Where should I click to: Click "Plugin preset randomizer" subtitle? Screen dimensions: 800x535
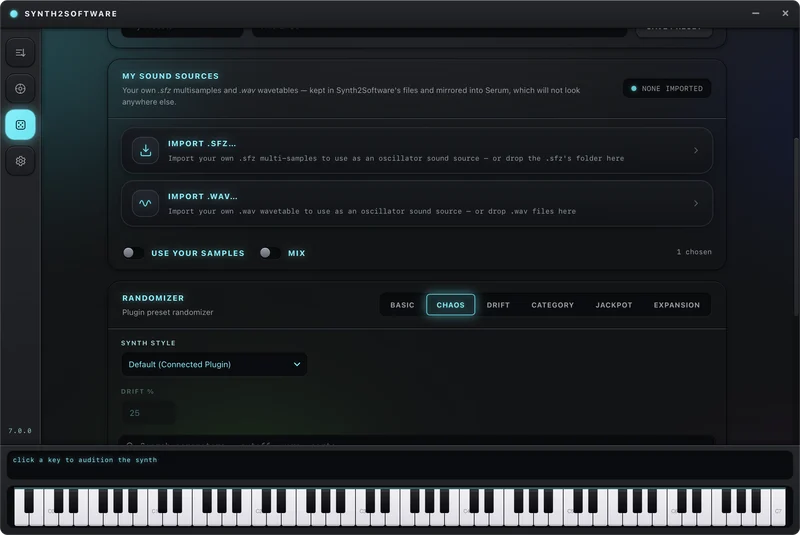167,312
